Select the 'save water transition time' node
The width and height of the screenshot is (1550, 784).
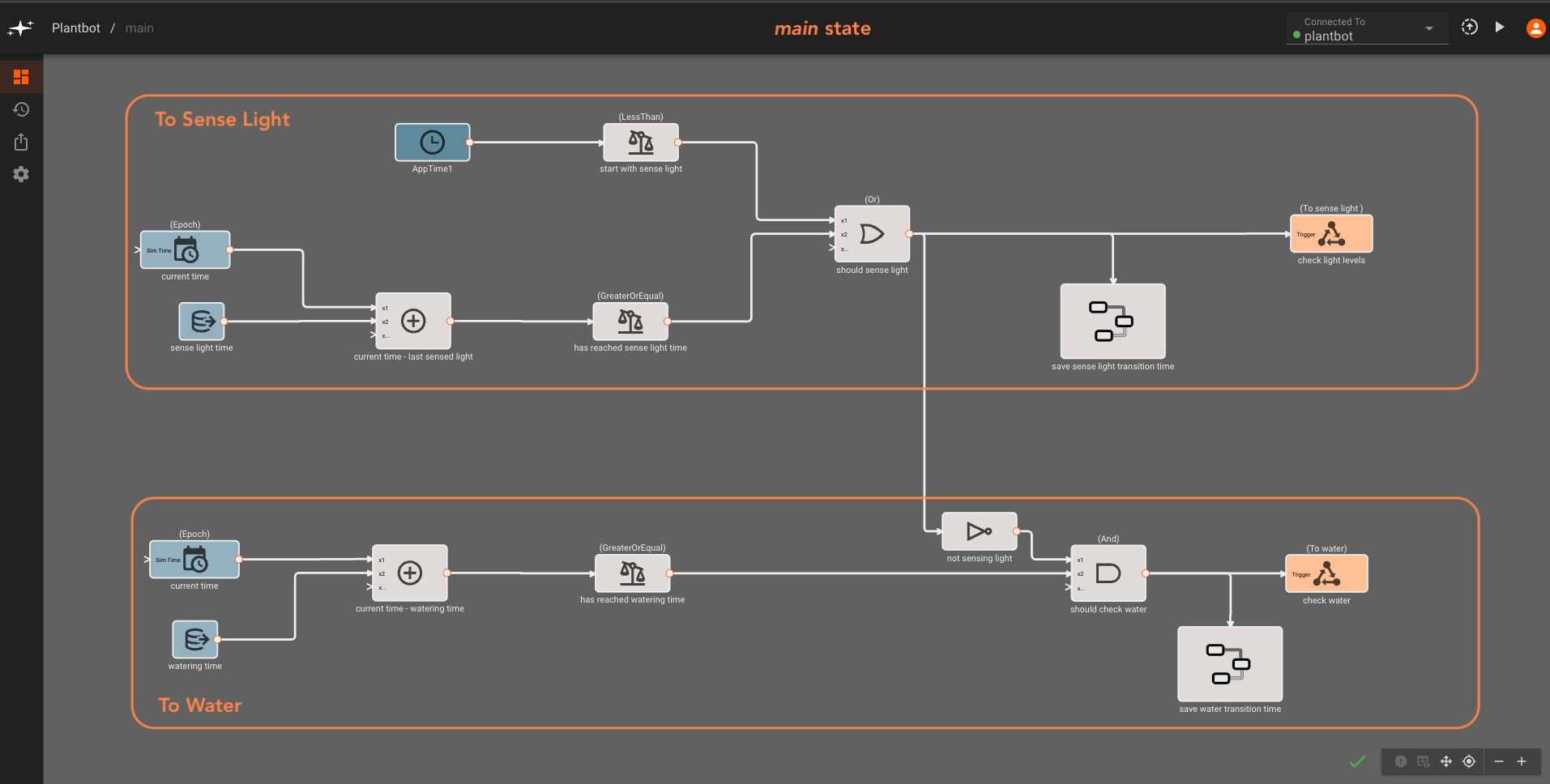[1230, 663]
